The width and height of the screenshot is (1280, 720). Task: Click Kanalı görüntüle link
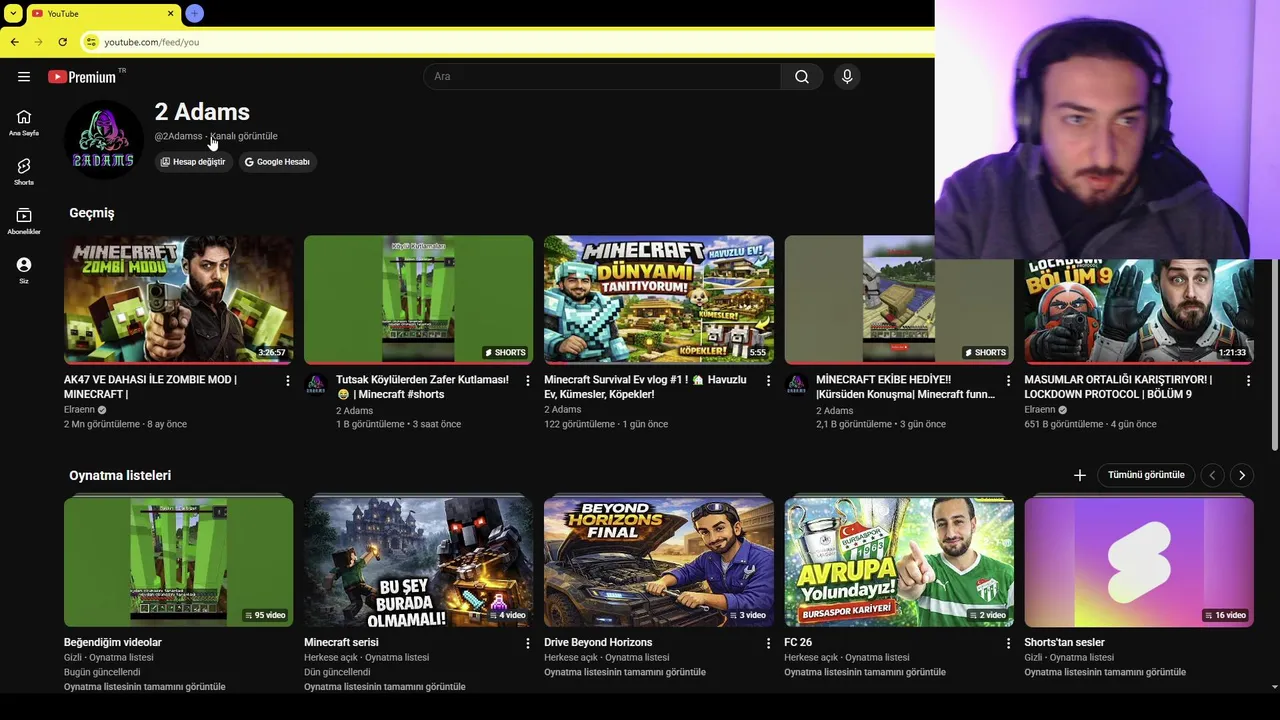pyautogui.click(x=244, y=136)
